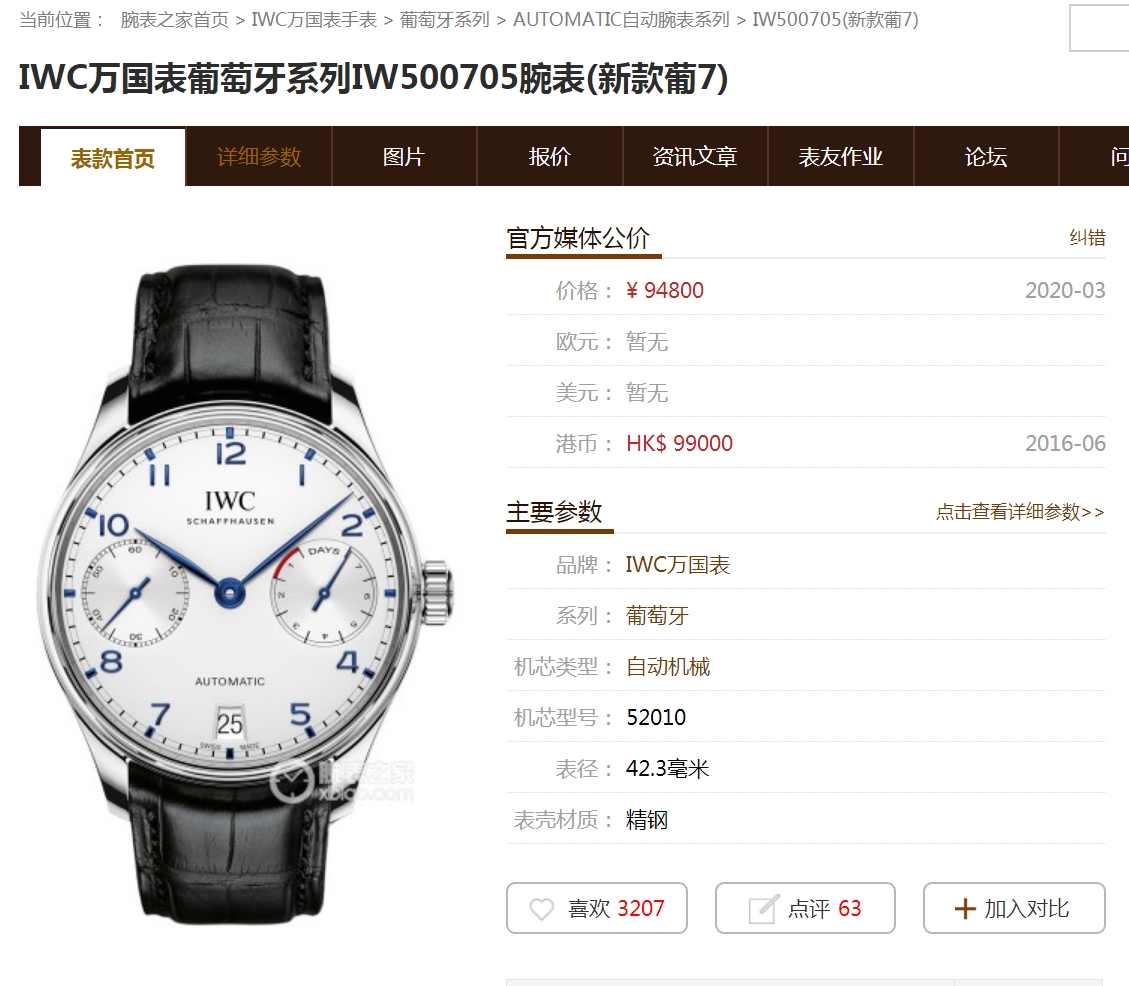
Task: Click 腕表之家首页 breadcrumb link
Action: pyautogui.click(x=175, y=19)
